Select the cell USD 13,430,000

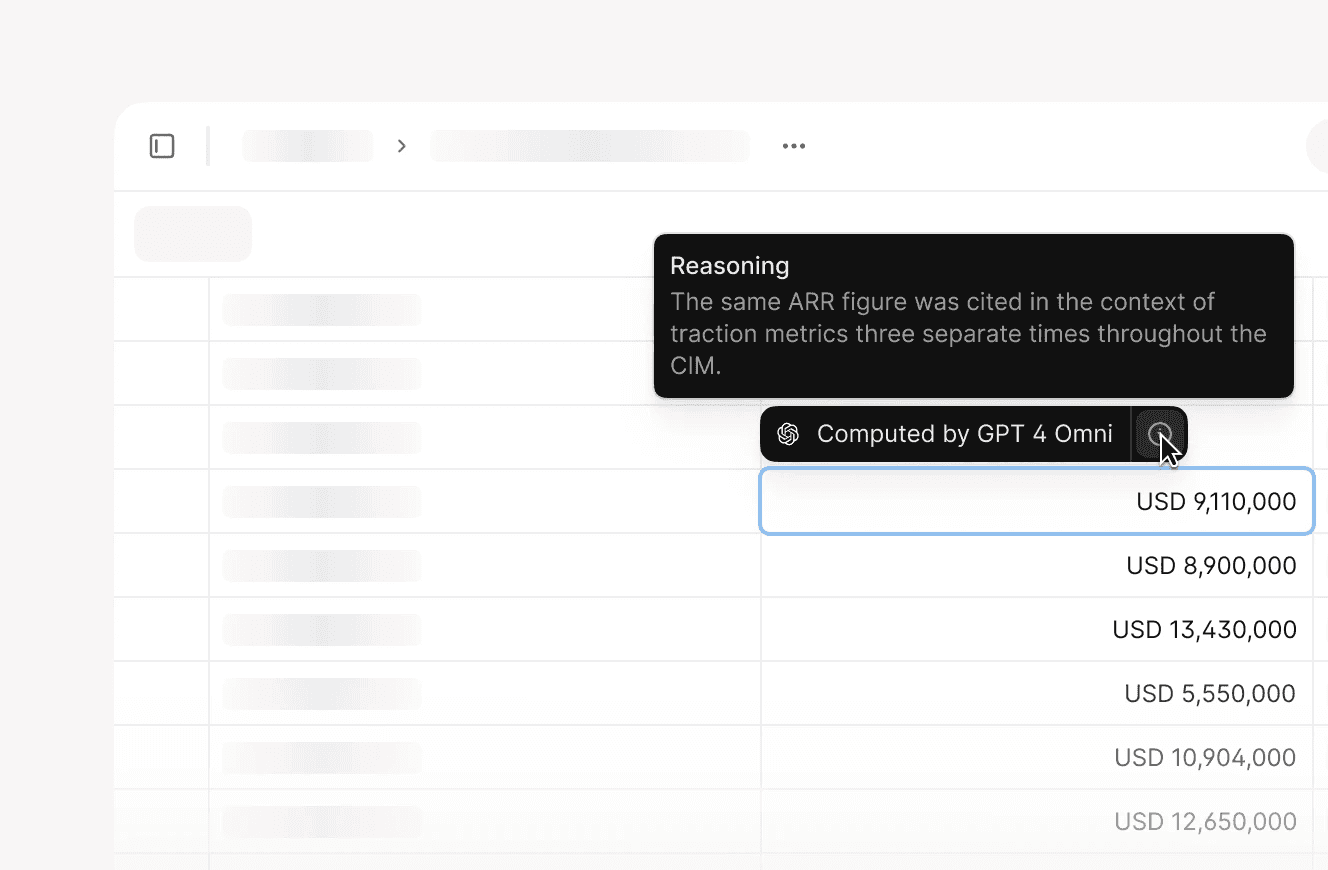click(1037, 629)
